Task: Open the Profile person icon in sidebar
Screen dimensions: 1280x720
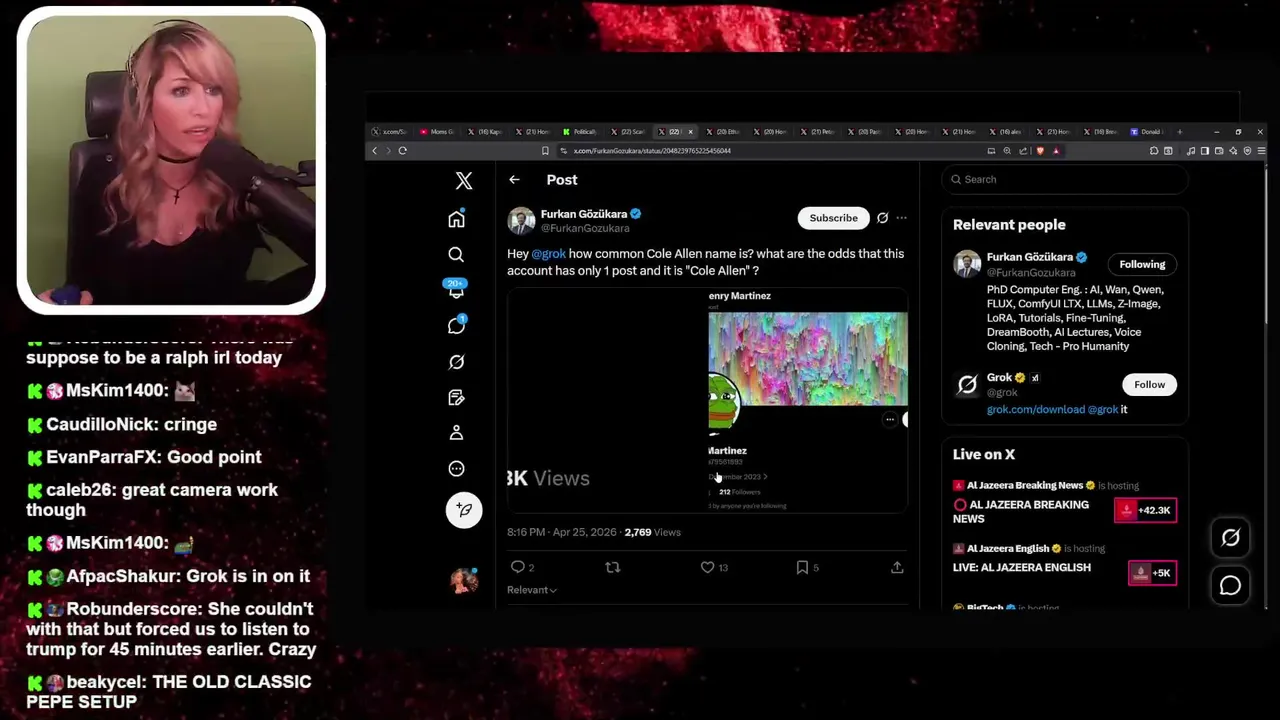Action: click(456, 433)
